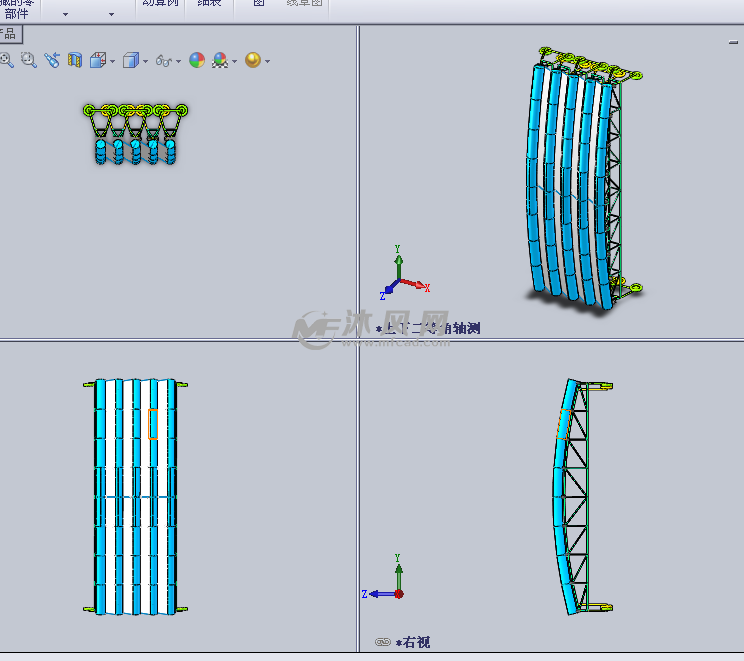Viewport: 744px width, 661px height.
Task: Expand the View Orientation dropdown arrow
Action: tap(112, 61)
